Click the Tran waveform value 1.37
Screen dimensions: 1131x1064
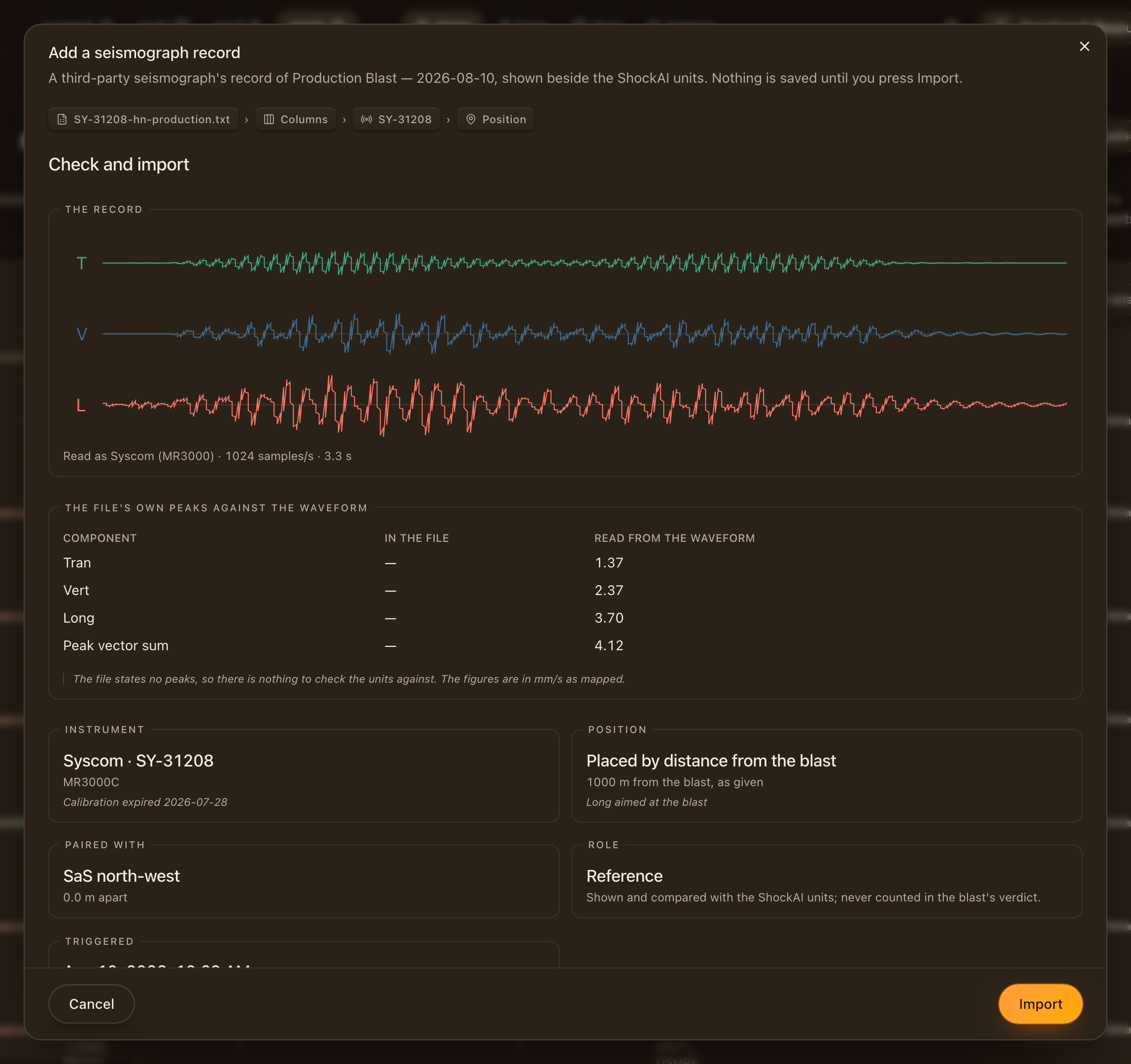[609, 563]
